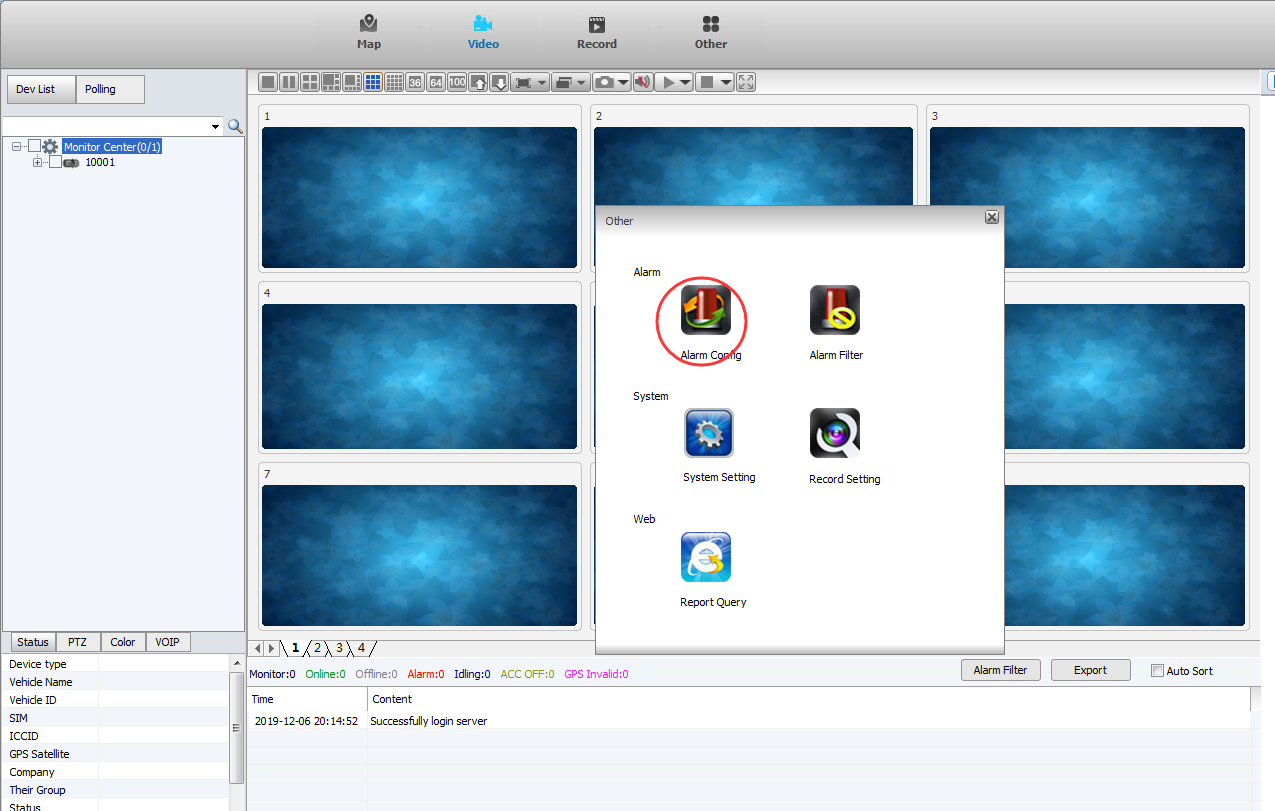Switch to 100-window layout
Screen dimensions: 1275x811
[x=457, y=82]
